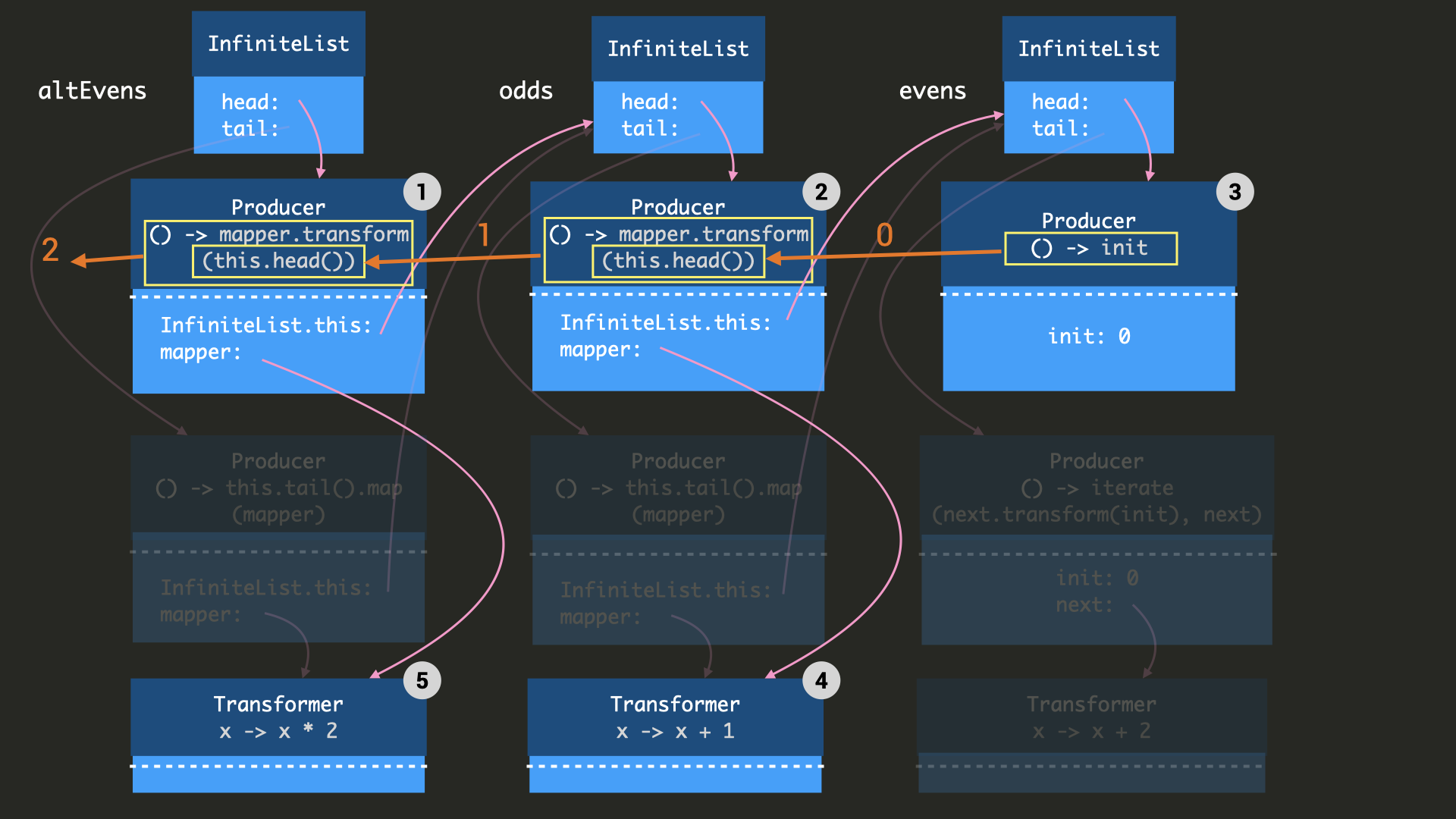Click the yellow '() -> init' box
Screen dimensions: 1456x819
tap(1090, 248)
